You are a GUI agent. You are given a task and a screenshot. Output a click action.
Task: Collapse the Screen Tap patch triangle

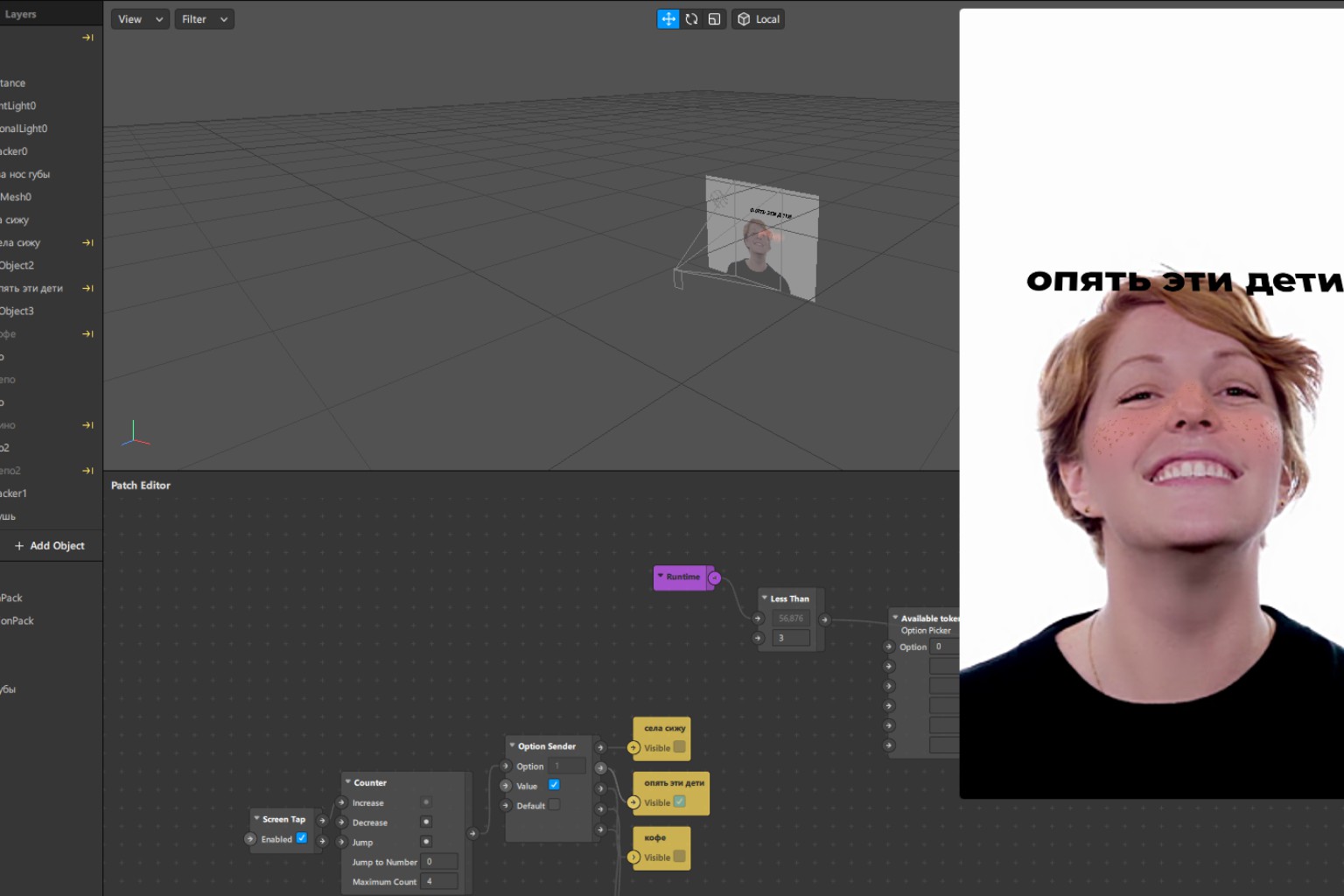[256, 819]
